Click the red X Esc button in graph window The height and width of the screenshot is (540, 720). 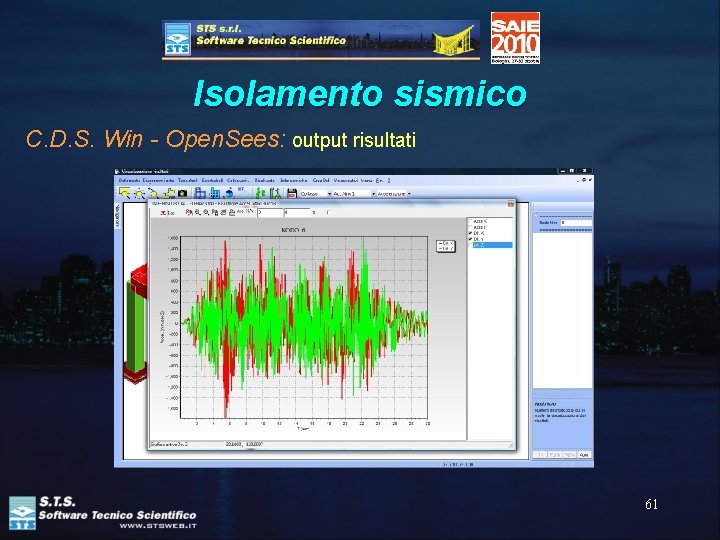[x=167, y=213]
